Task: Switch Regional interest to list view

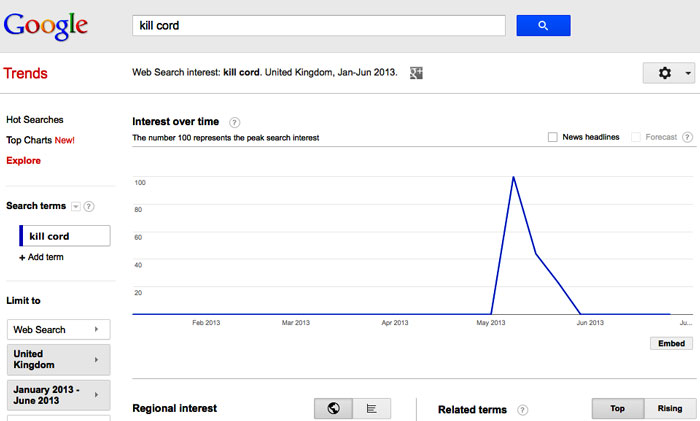Action: tap(371, 408)
